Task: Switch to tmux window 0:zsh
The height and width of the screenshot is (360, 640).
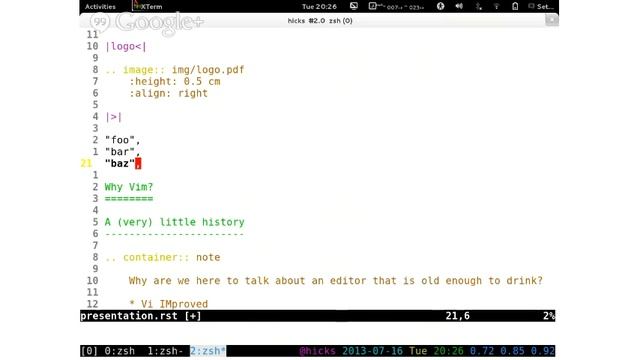Action: tap(120, 351)
